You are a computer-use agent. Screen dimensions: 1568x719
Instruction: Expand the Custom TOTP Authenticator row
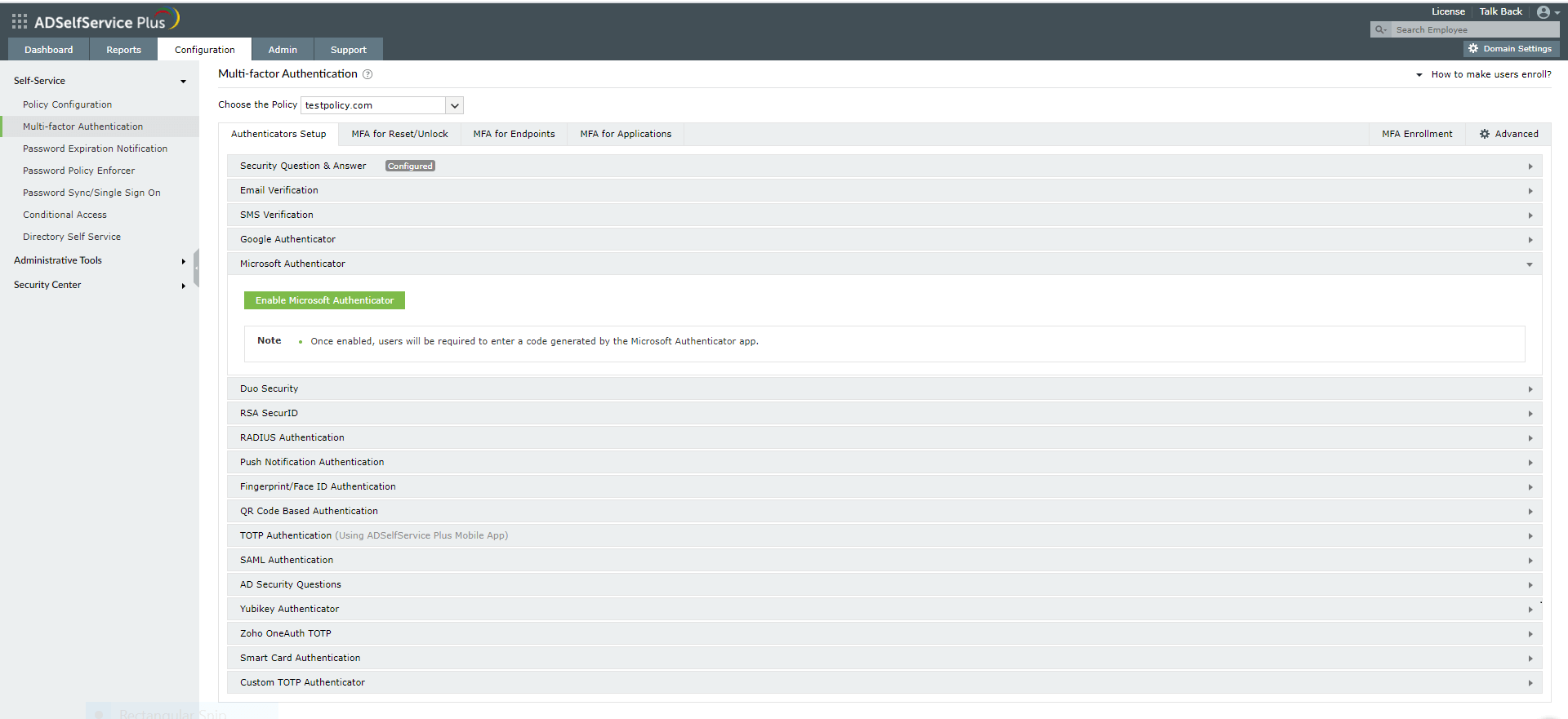[x=884, y=683]
